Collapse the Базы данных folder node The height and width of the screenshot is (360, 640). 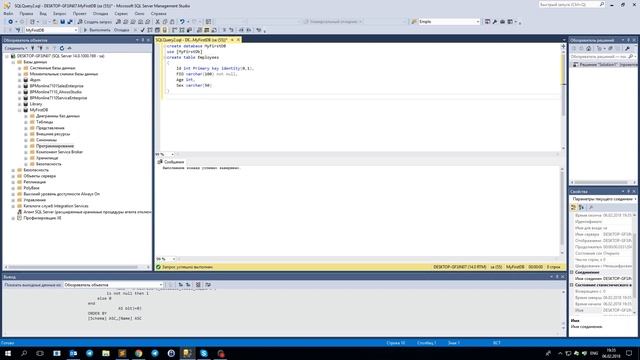coord(13,62)
